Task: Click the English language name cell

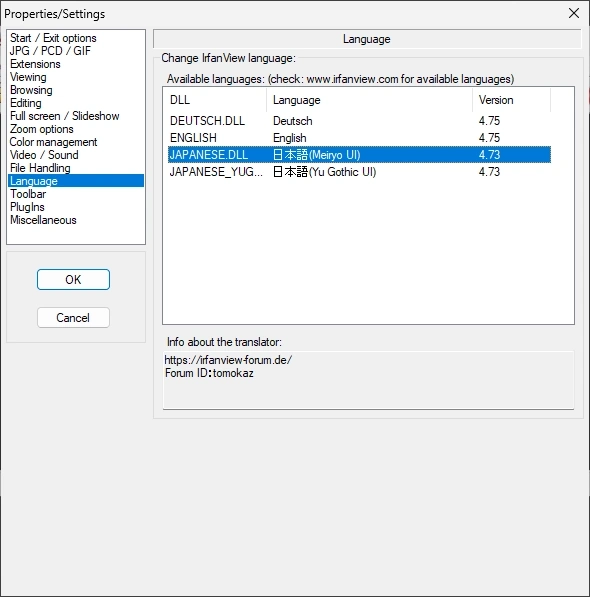Action: tap(289, 137)
